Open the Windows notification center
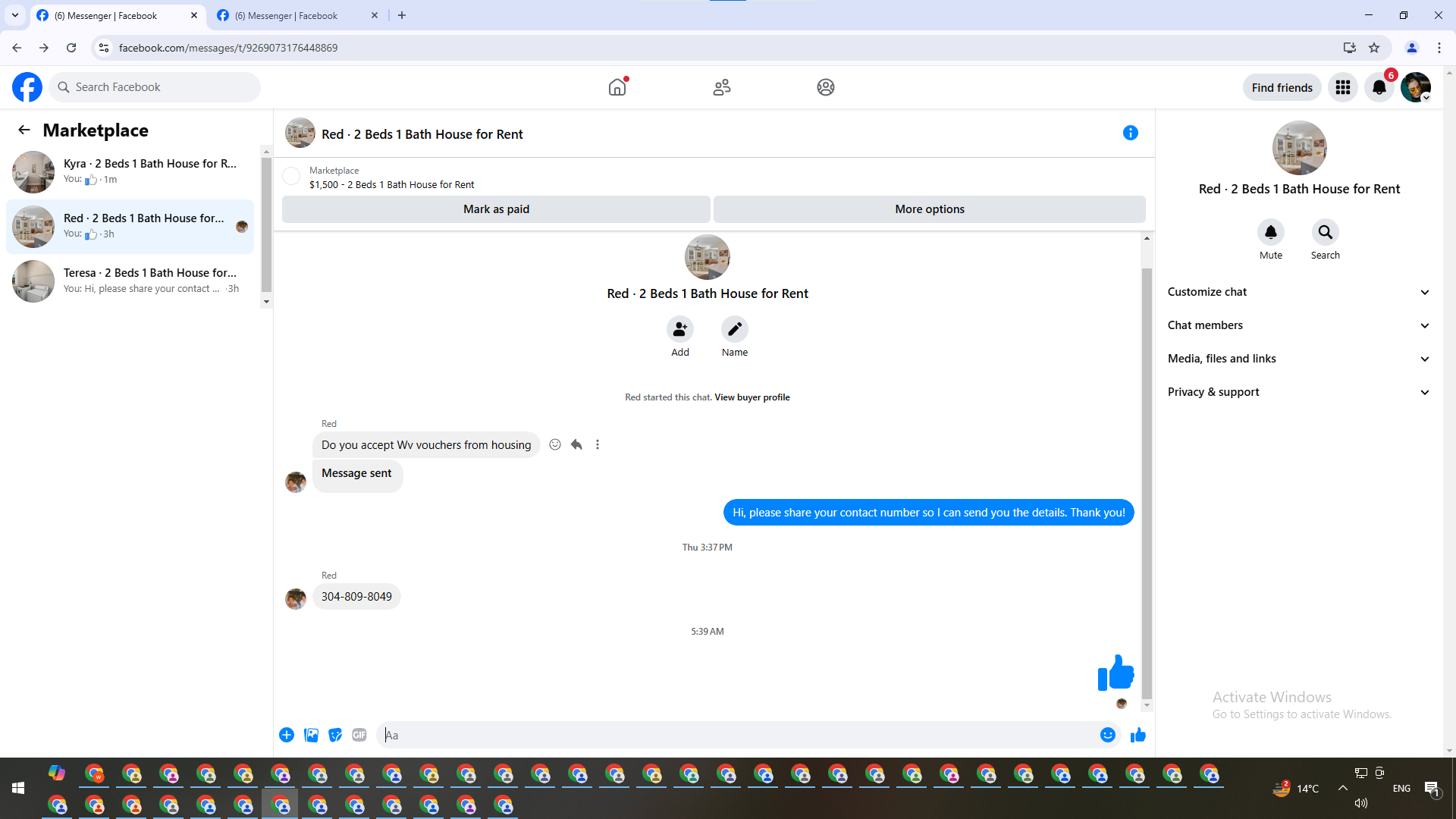 (1432, 788)
